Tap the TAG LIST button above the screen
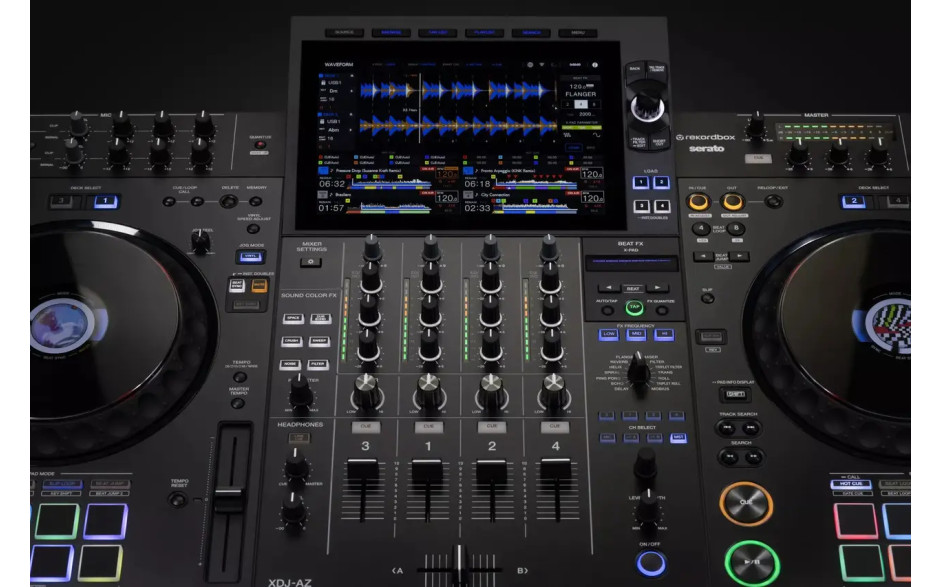The height and width of the screenshot is (587, 940). coord(438,32)
